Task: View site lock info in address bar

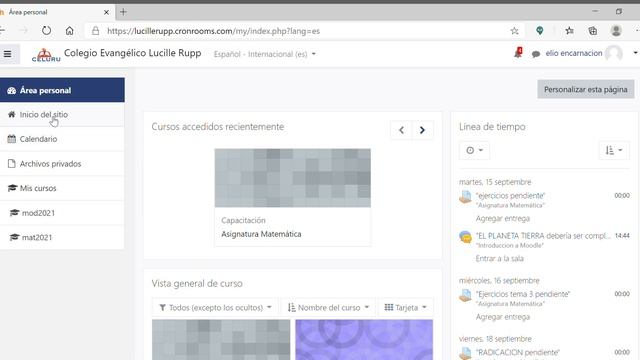Action: 96,31
